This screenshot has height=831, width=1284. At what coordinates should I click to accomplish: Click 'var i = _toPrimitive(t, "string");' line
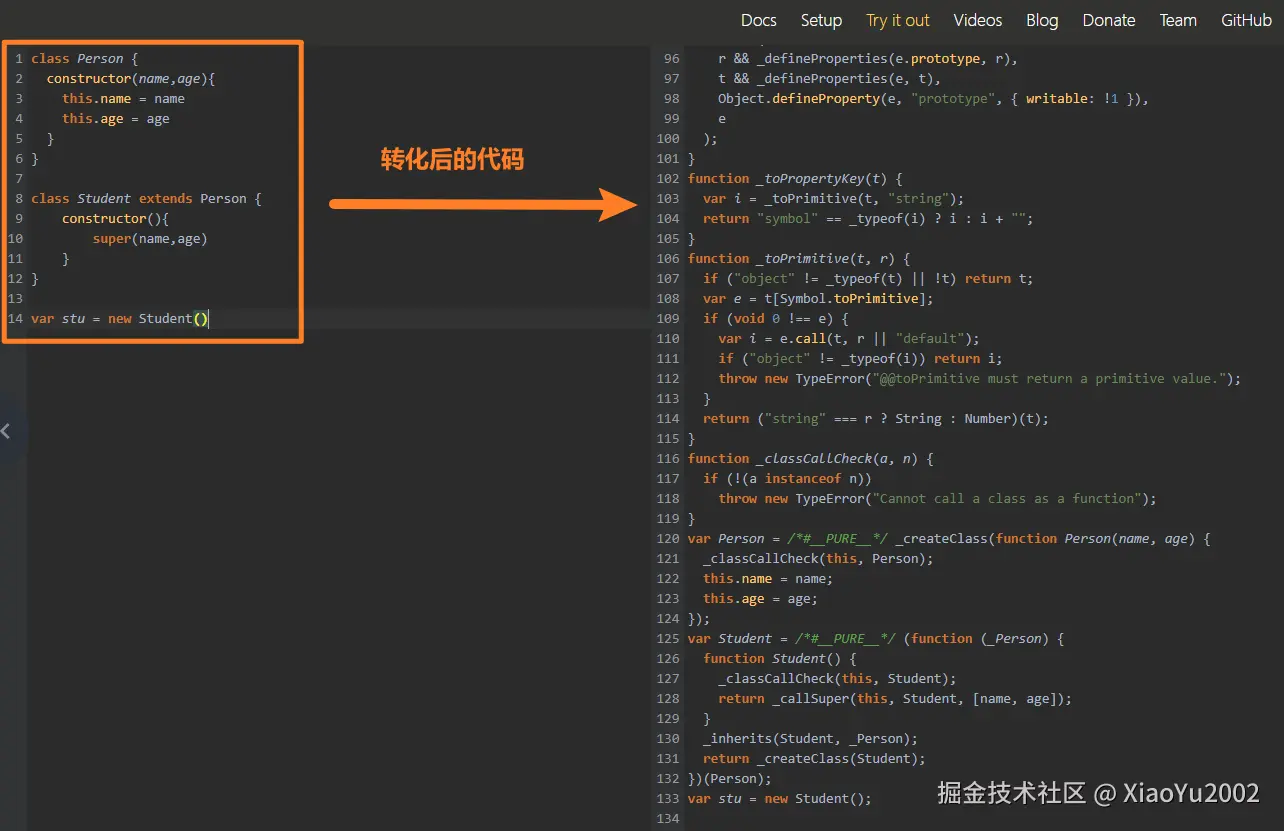pos(833,198)
